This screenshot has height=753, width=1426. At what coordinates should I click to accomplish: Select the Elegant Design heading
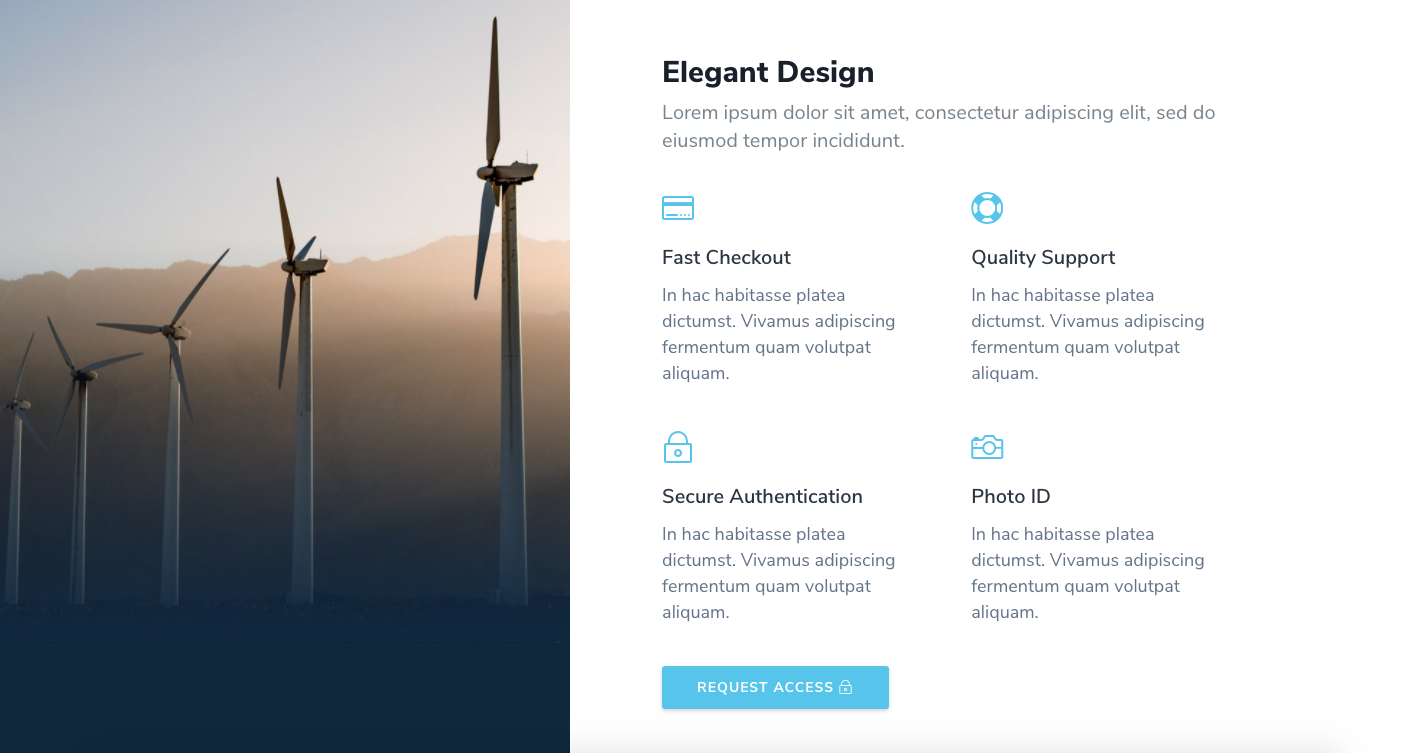[768, 72]
